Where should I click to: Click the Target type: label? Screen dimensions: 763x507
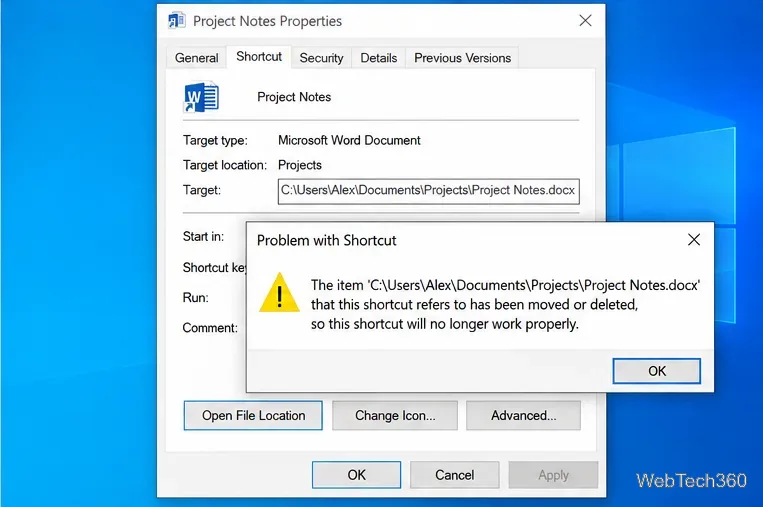click(215, 141)
